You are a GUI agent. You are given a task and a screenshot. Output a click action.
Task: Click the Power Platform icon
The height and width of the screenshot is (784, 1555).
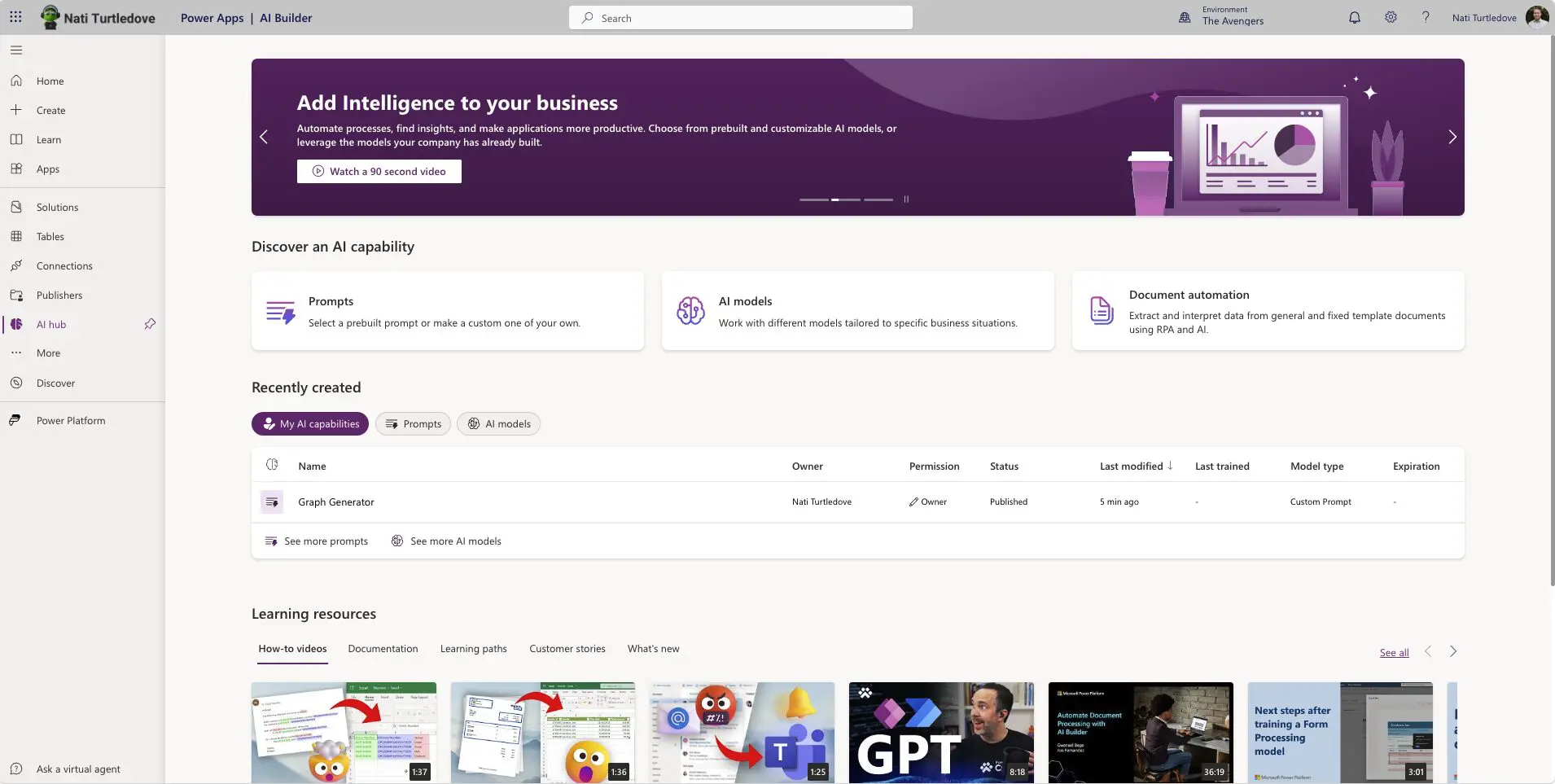pyautogui.click(x=15, y=421)
